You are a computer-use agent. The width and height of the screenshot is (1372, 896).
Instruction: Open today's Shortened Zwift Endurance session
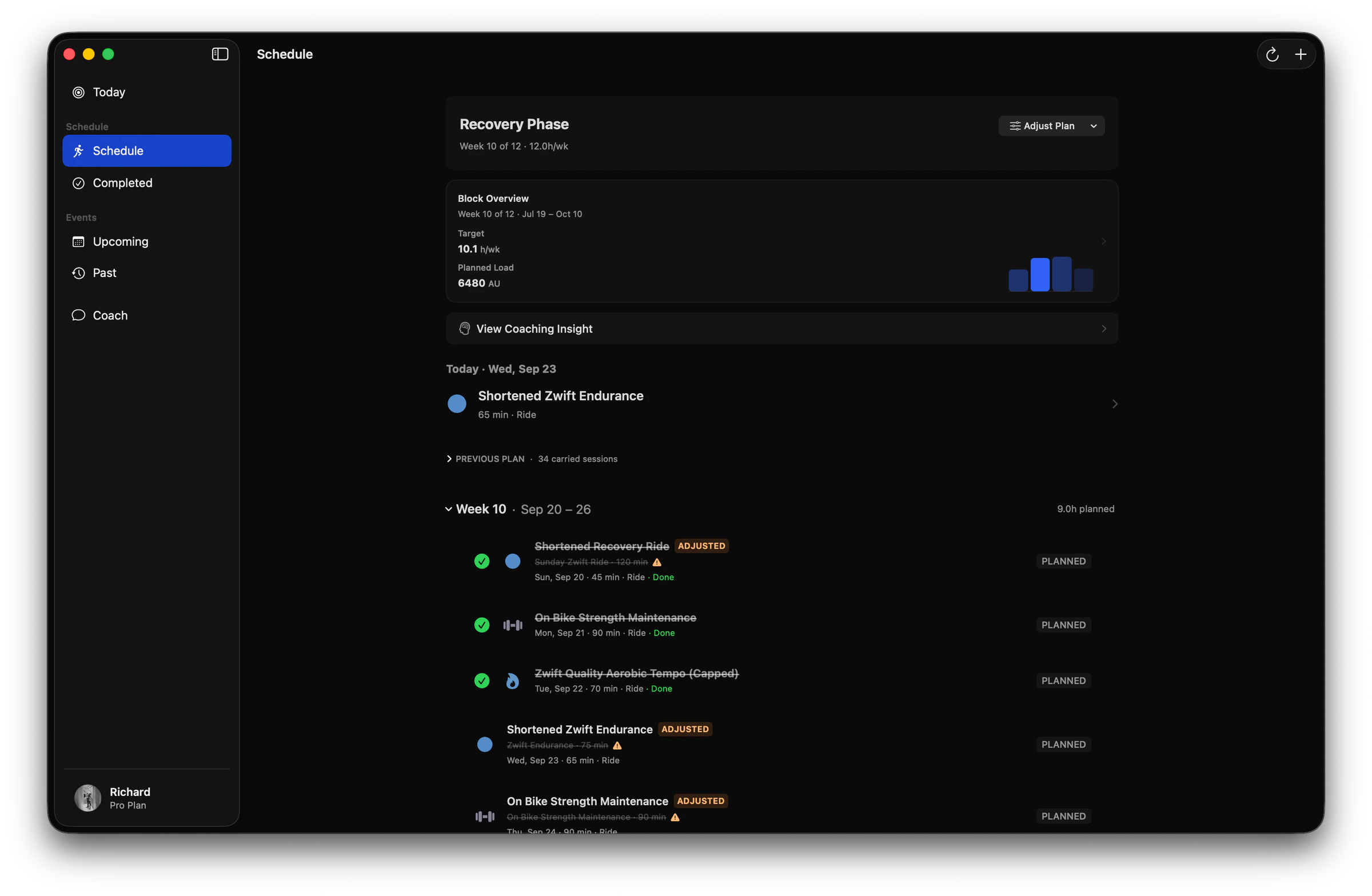(781, 405)
